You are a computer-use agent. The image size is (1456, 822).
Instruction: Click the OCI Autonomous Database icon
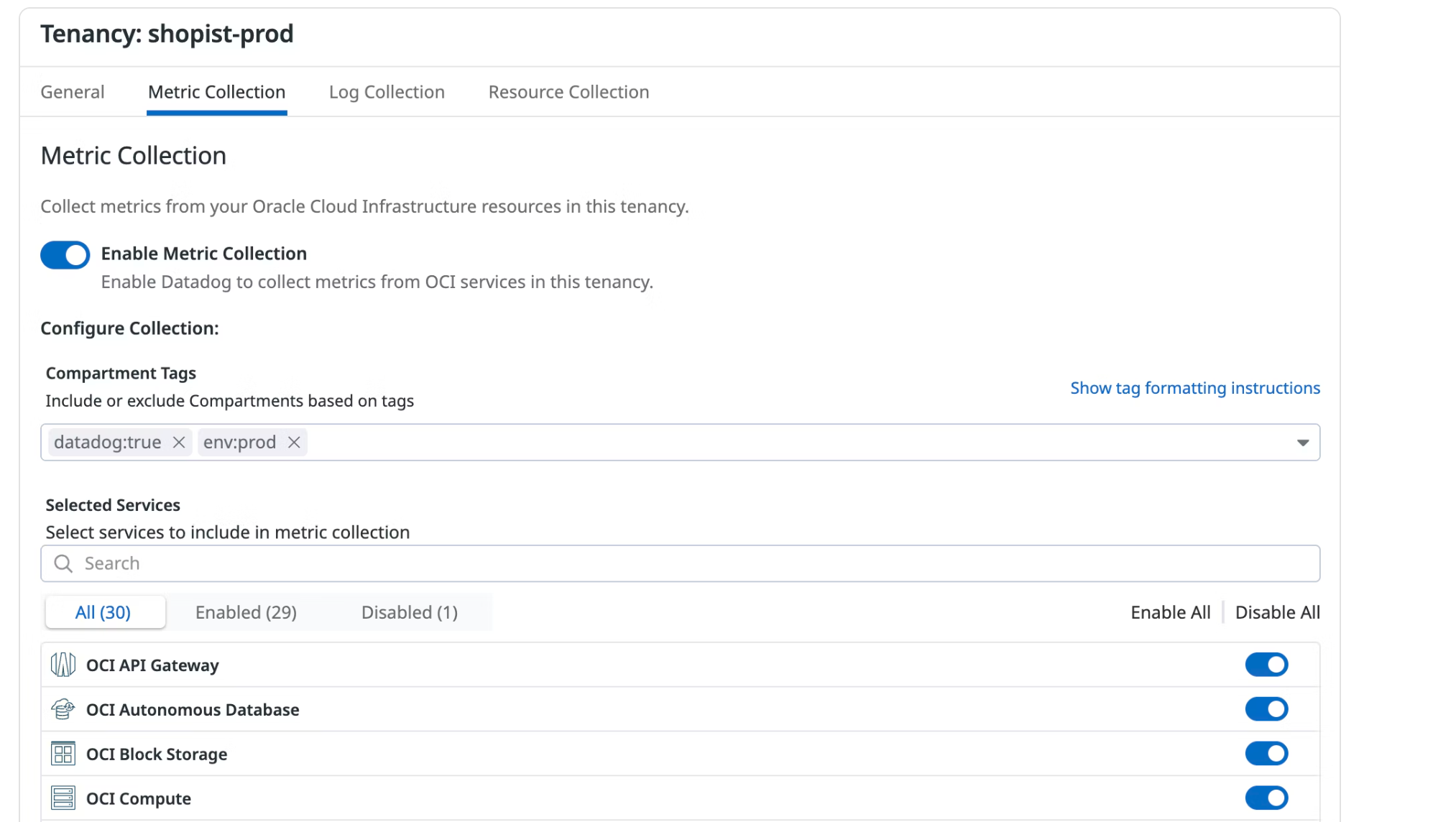pyautogui.click(x=64, y=709)
